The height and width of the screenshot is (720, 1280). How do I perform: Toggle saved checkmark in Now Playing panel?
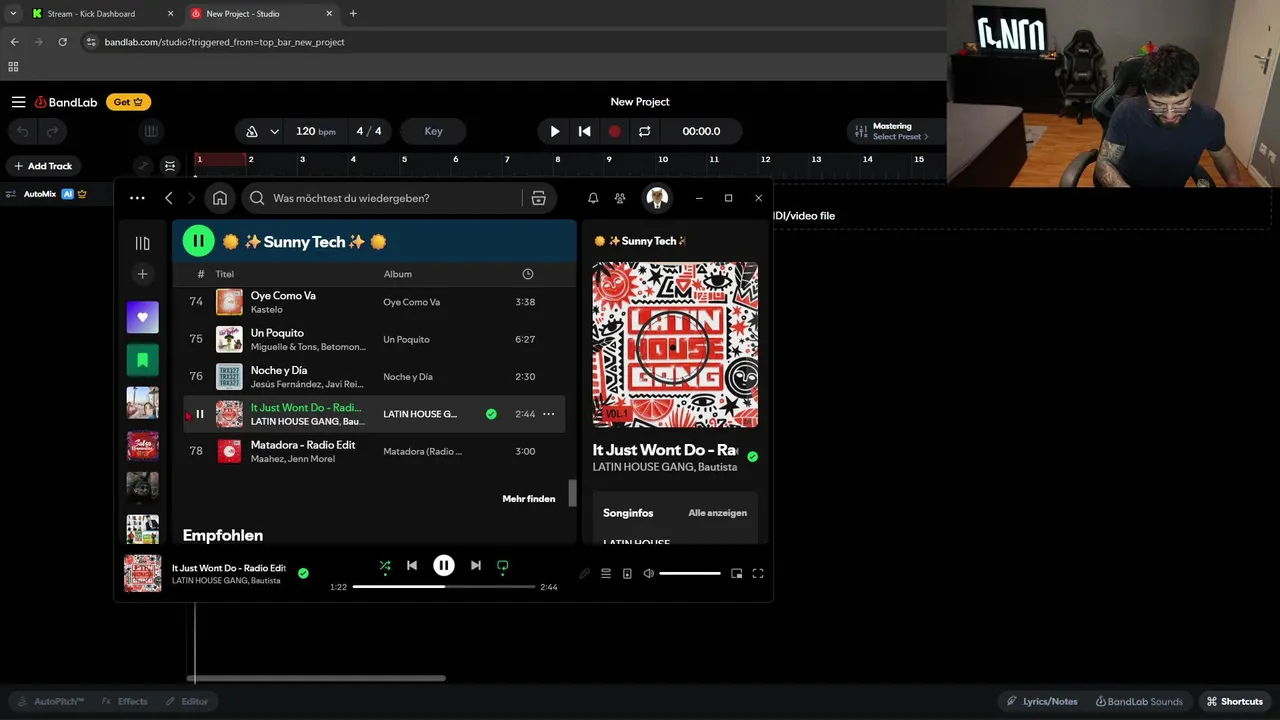coord(752,457)
